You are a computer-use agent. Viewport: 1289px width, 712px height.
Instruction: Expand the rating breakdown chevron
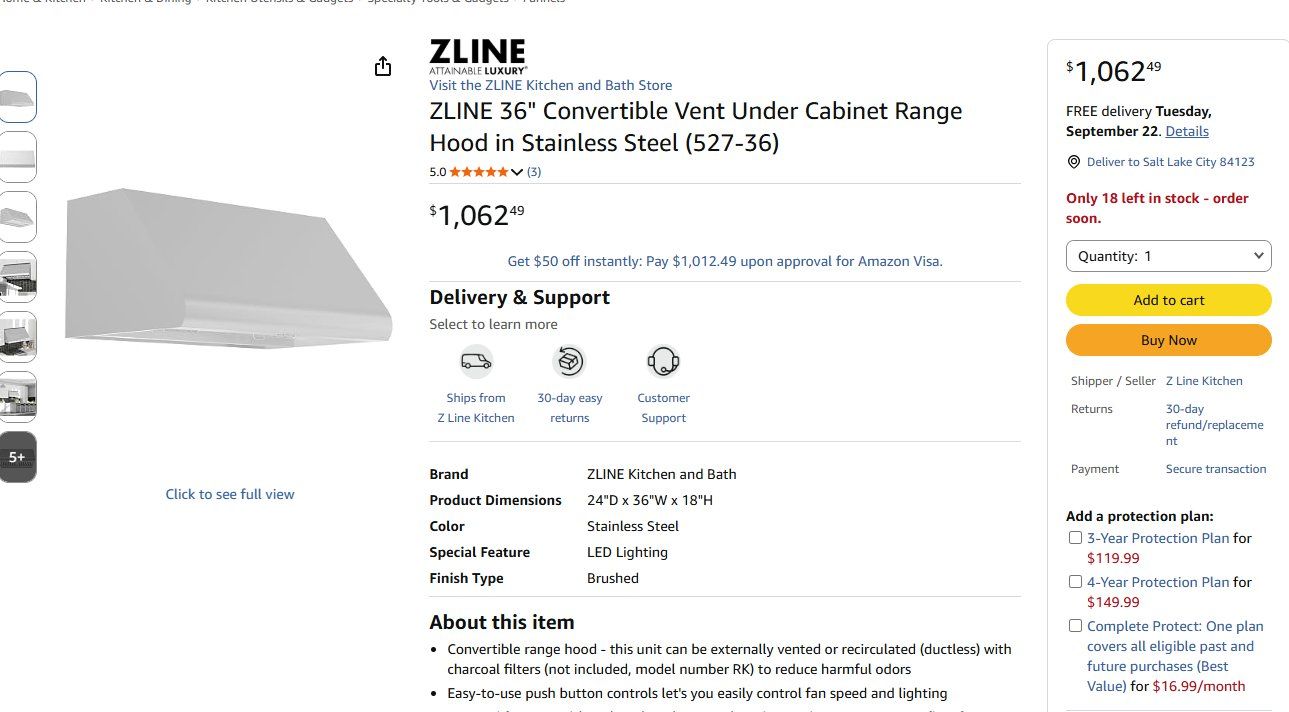tap(517, 172)
